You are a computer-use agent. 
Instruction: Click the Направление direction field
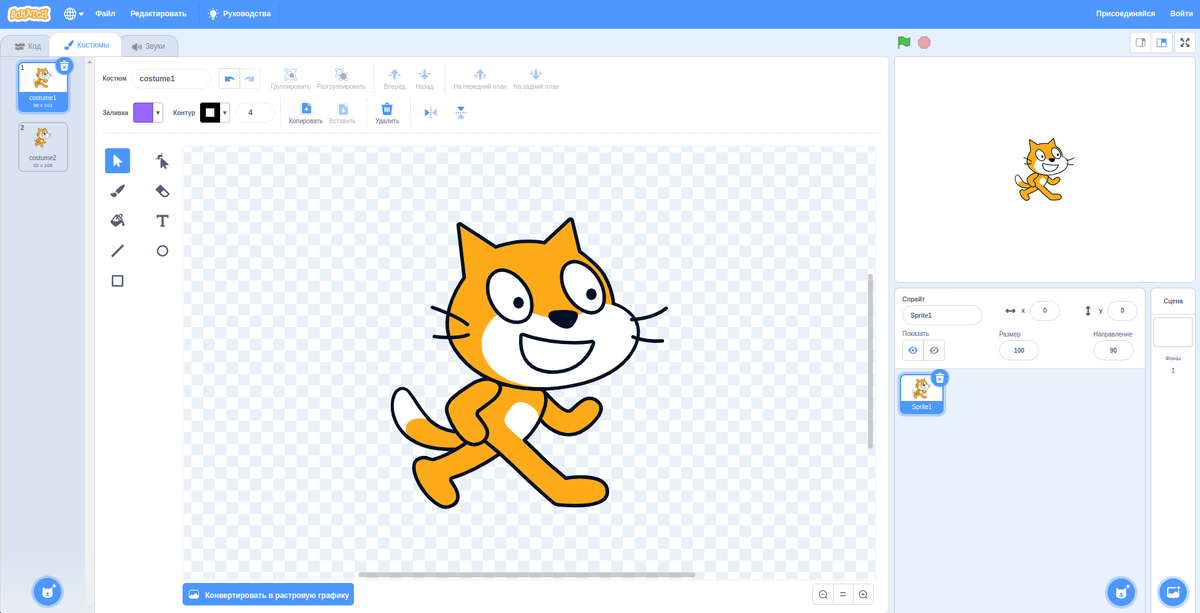tap(1113, 350)
